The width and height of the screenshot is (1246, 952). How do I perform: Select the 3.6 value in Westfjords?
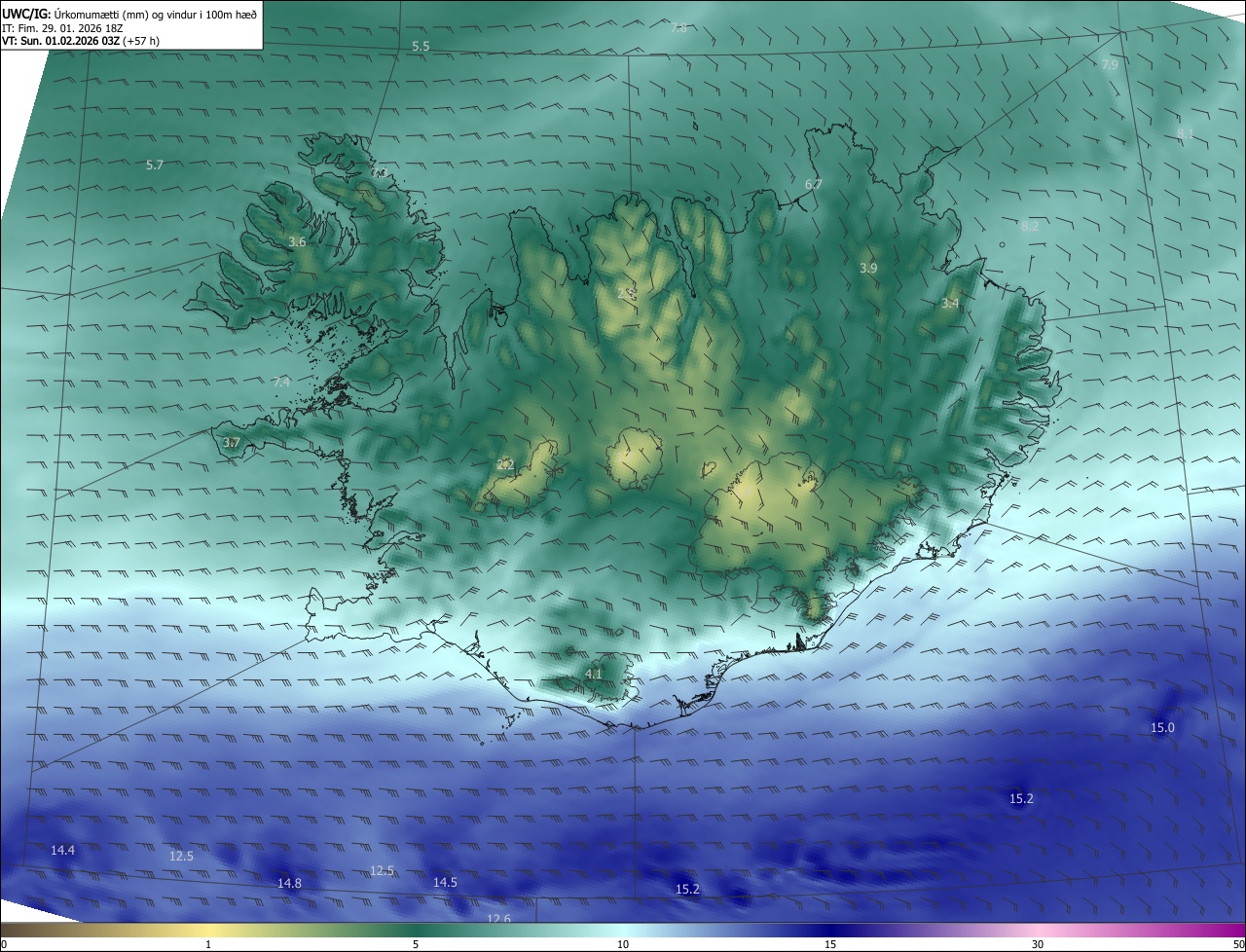298,242
